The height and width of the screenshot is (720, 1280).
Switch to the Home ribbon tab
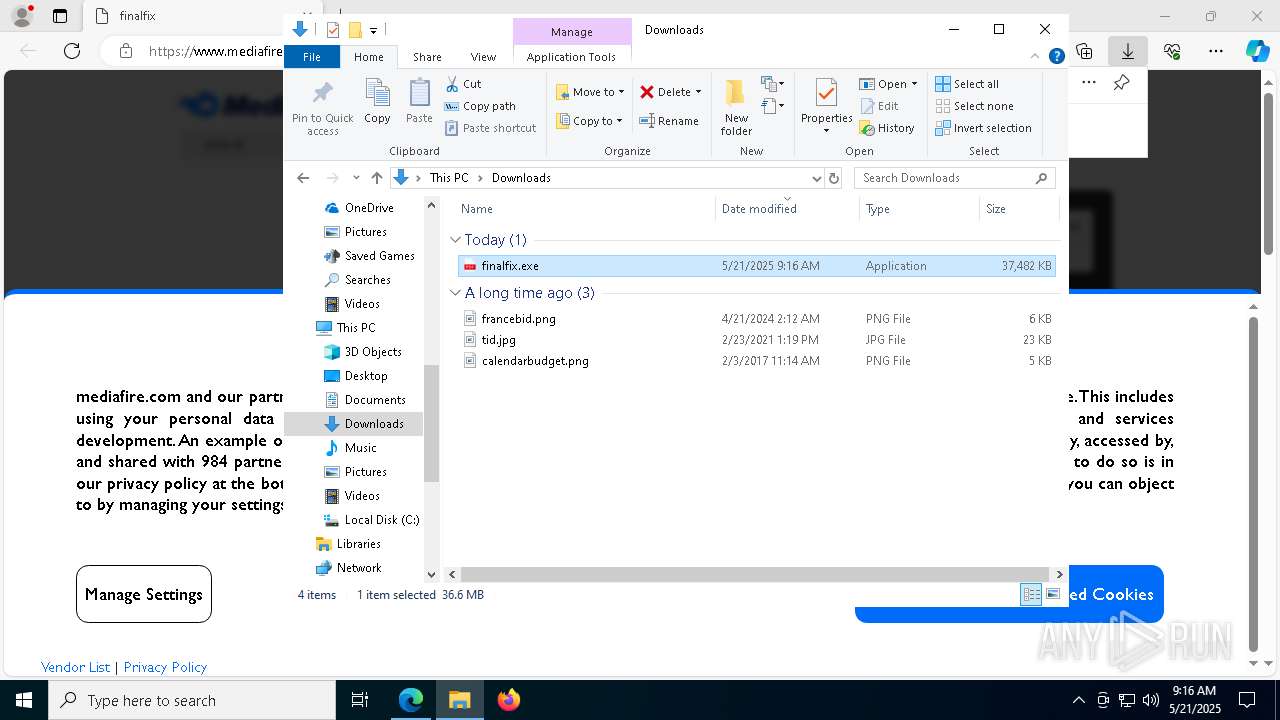coord(369,57)
